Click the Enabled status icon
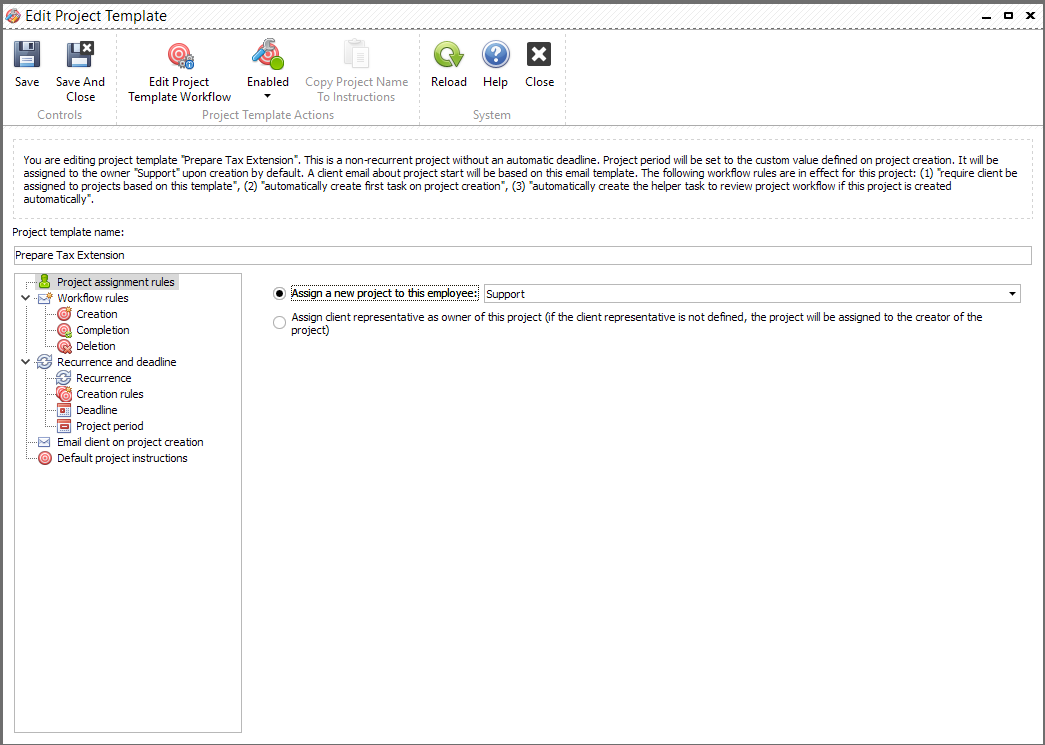The width and height of the screenshot is (1045, 745). tap(268, 55)
